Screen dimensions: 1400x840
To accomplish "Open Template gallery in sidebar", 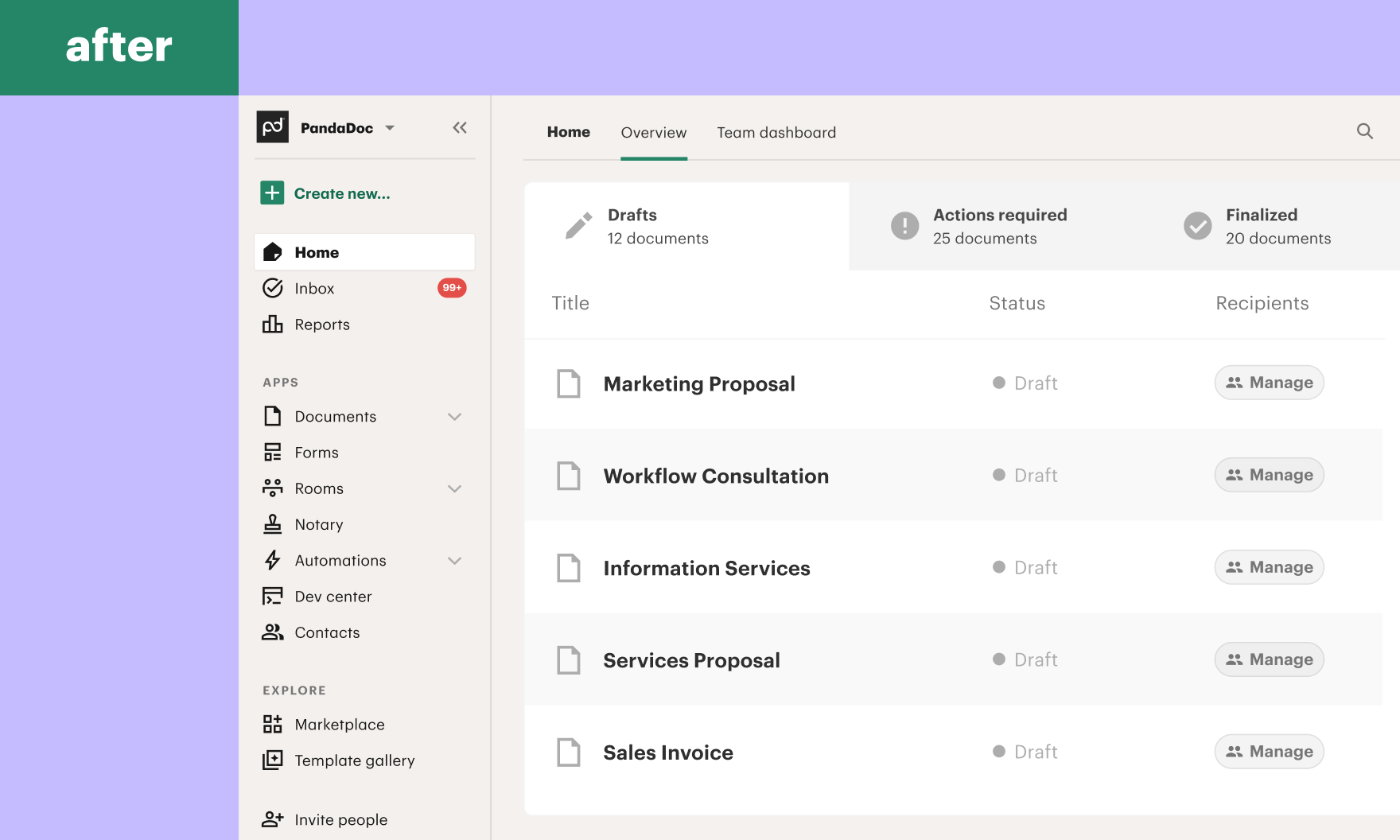I will [354, 760].
